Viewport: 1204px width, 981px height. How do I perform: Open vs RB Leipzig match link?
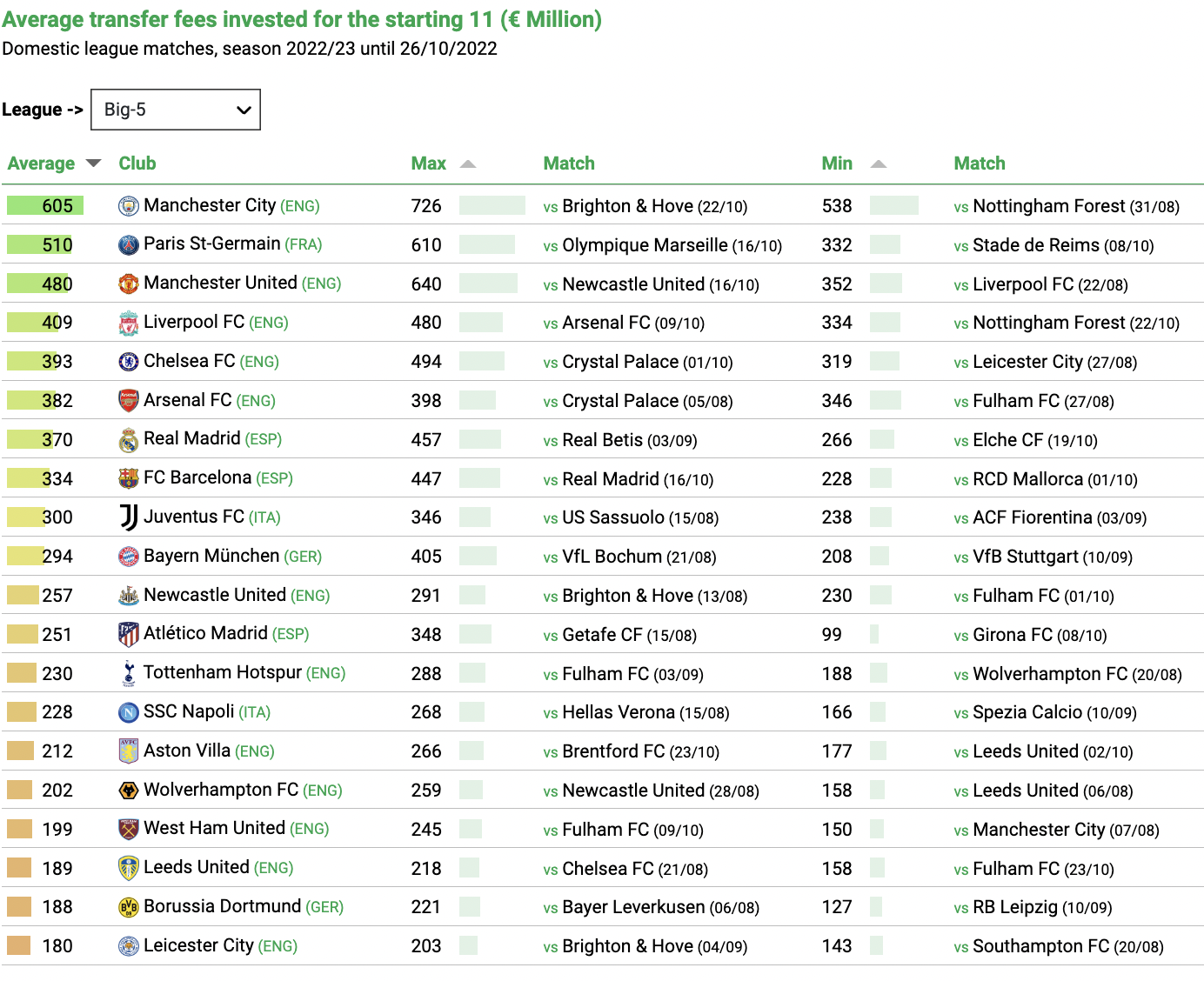click(x=1033, y=907)
